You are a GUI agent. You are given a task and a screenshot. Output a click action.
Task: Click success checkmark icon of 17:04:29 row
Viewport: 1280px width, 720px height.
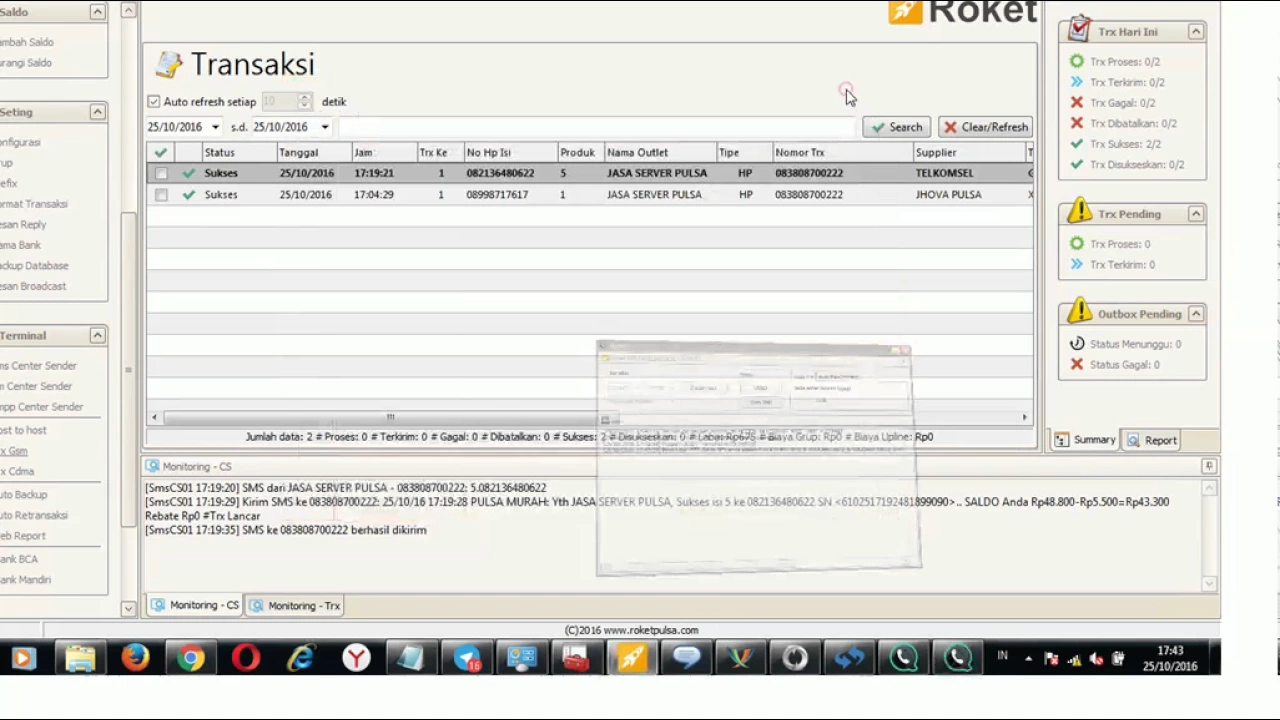pyautogui.click(x=189, y=195)
